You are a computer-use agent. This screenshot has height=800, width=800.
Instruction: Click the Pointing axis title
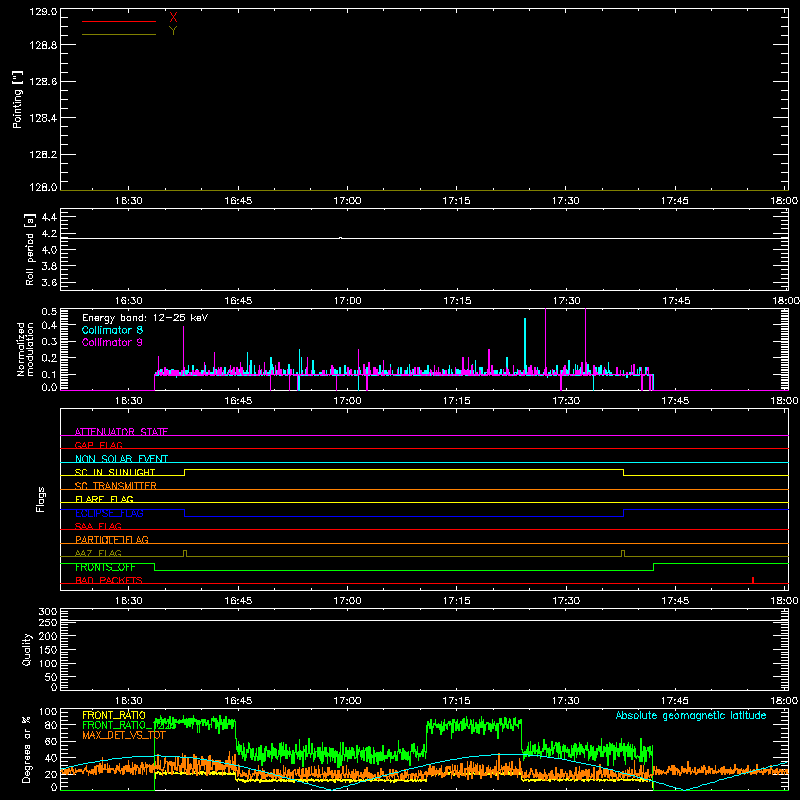pos(17,99)
